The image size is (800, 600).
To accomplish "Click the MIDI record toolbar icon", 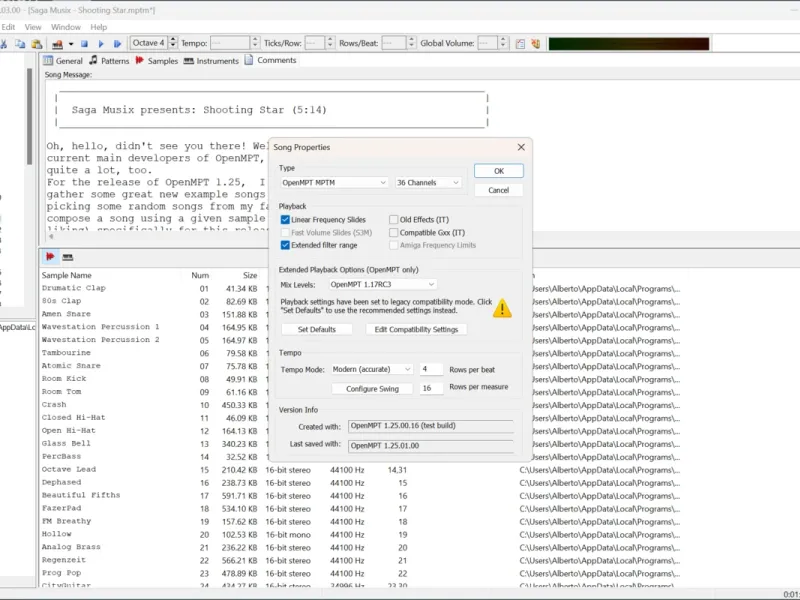I will pos(57,44).
